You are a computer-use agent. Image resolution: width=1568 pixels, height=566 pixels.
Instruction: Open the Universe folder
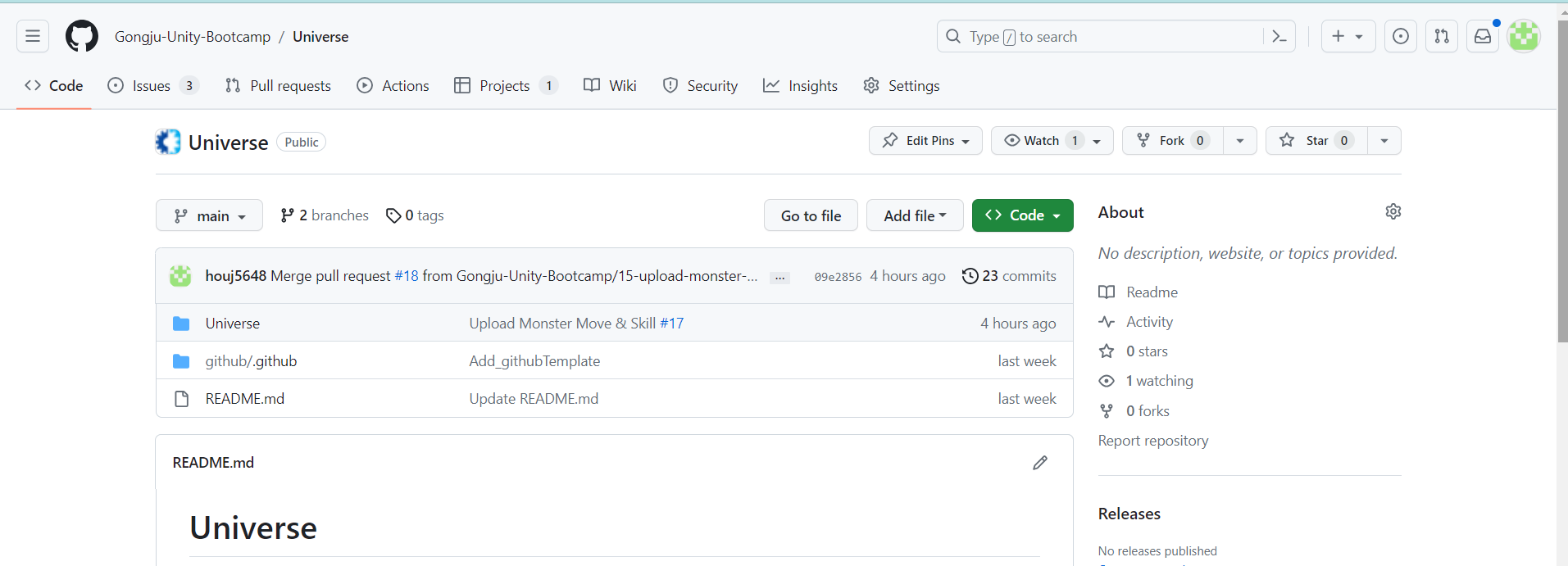tap(233, 324)
